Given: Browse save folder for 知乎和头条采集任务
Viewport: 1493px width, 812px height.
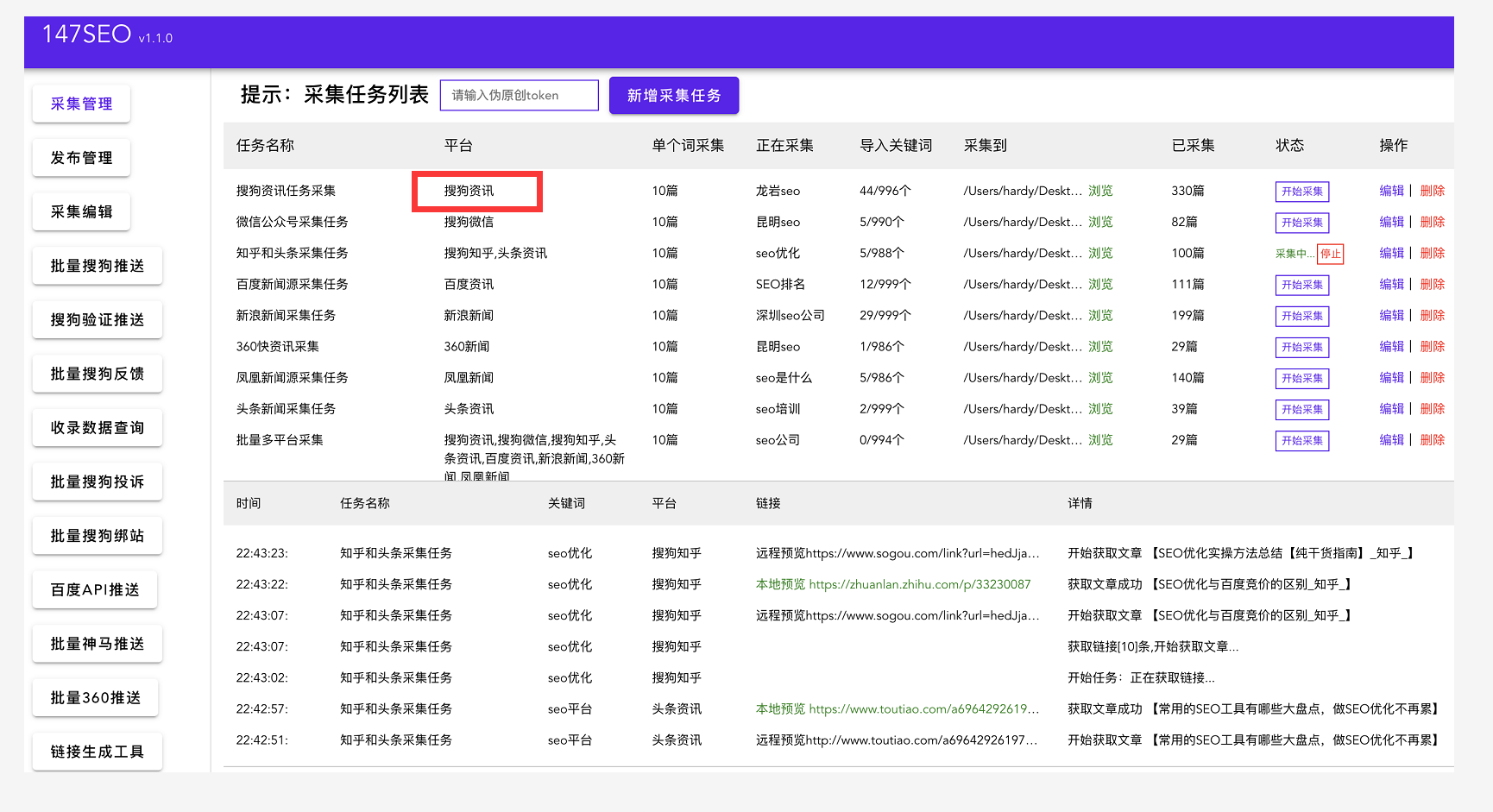Looking at the screenshot, I should [1100, 253].
